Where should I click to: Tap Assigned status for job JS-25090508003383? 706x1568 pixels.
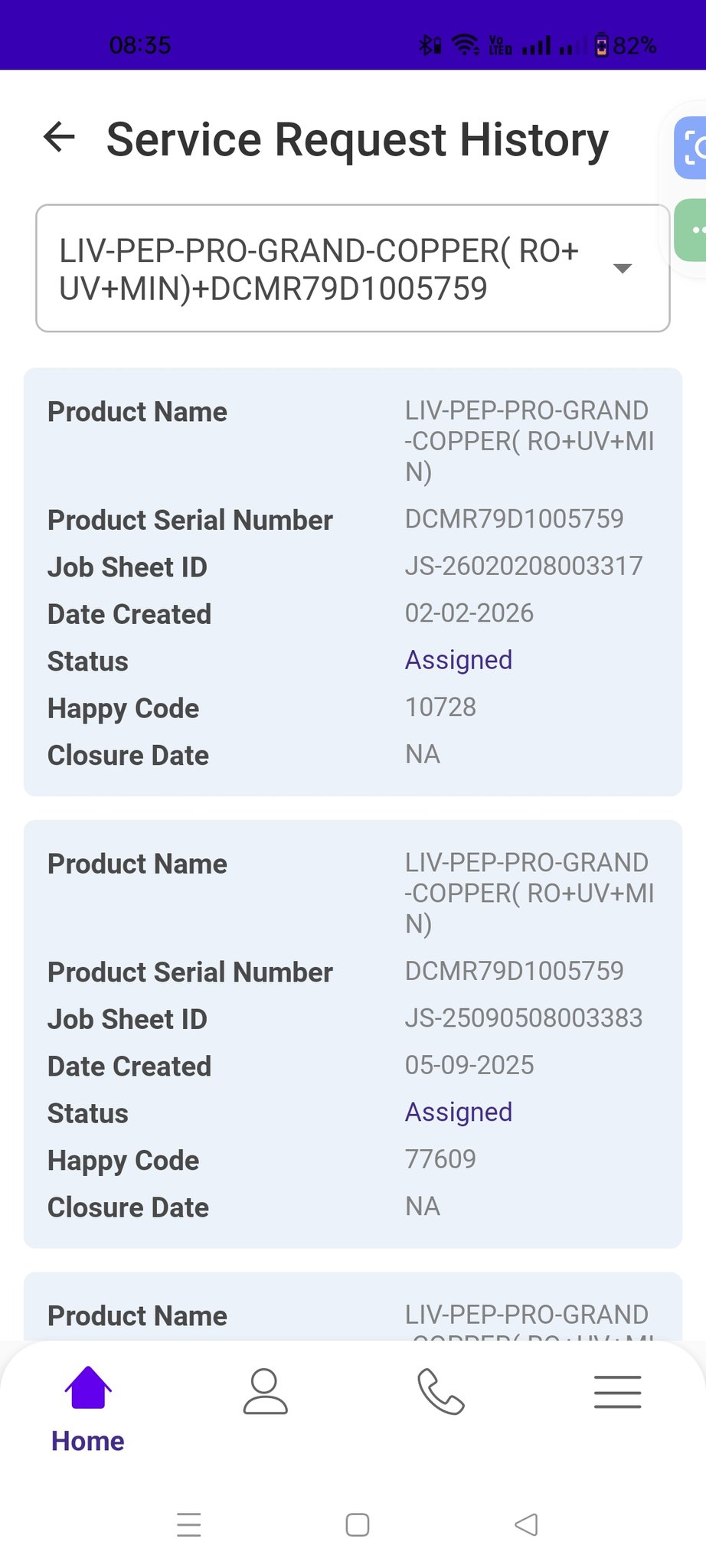pyautogui.click(x=459, y=1112)
